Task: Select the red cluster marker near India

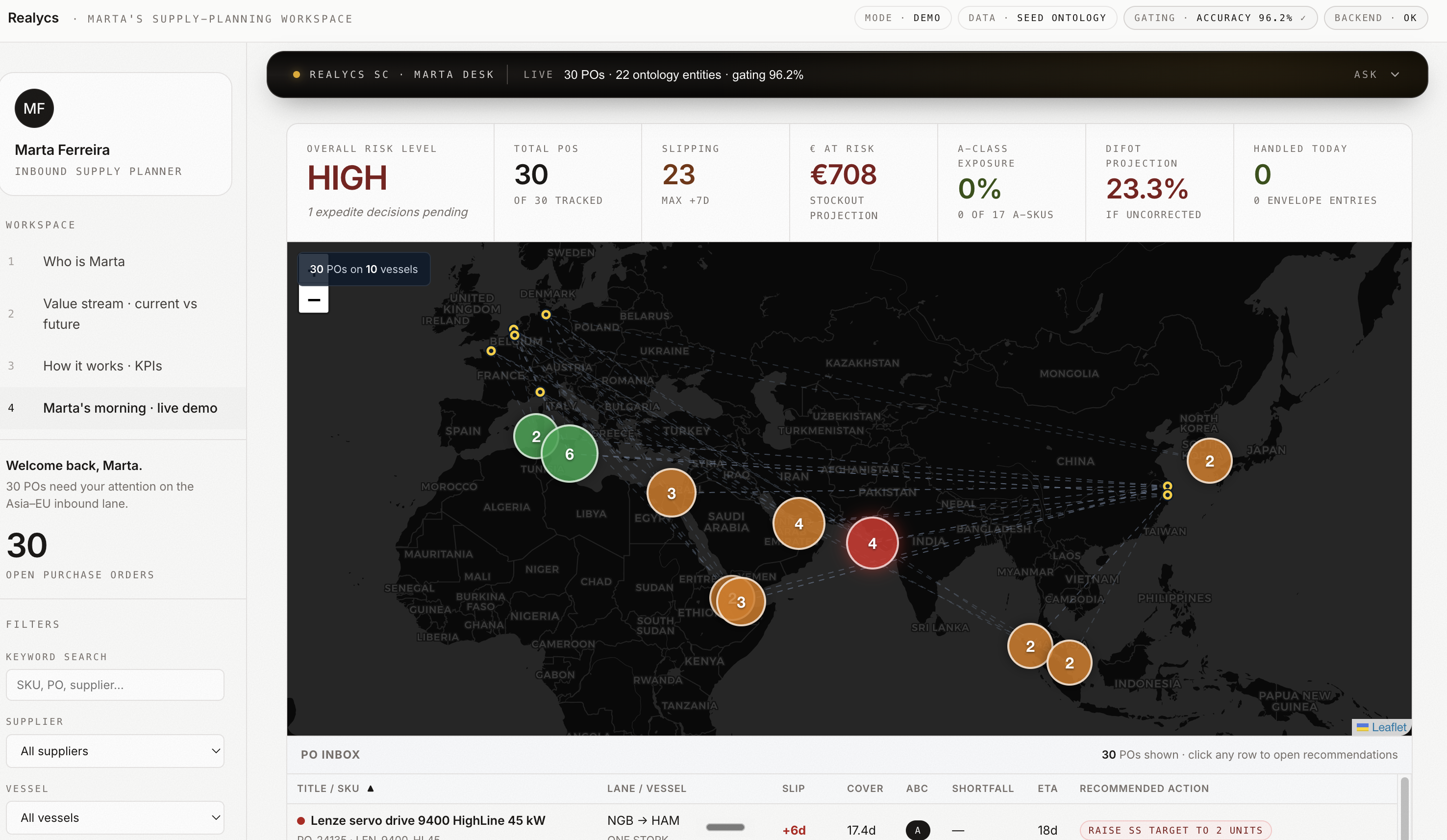Action: pos(872,543)
